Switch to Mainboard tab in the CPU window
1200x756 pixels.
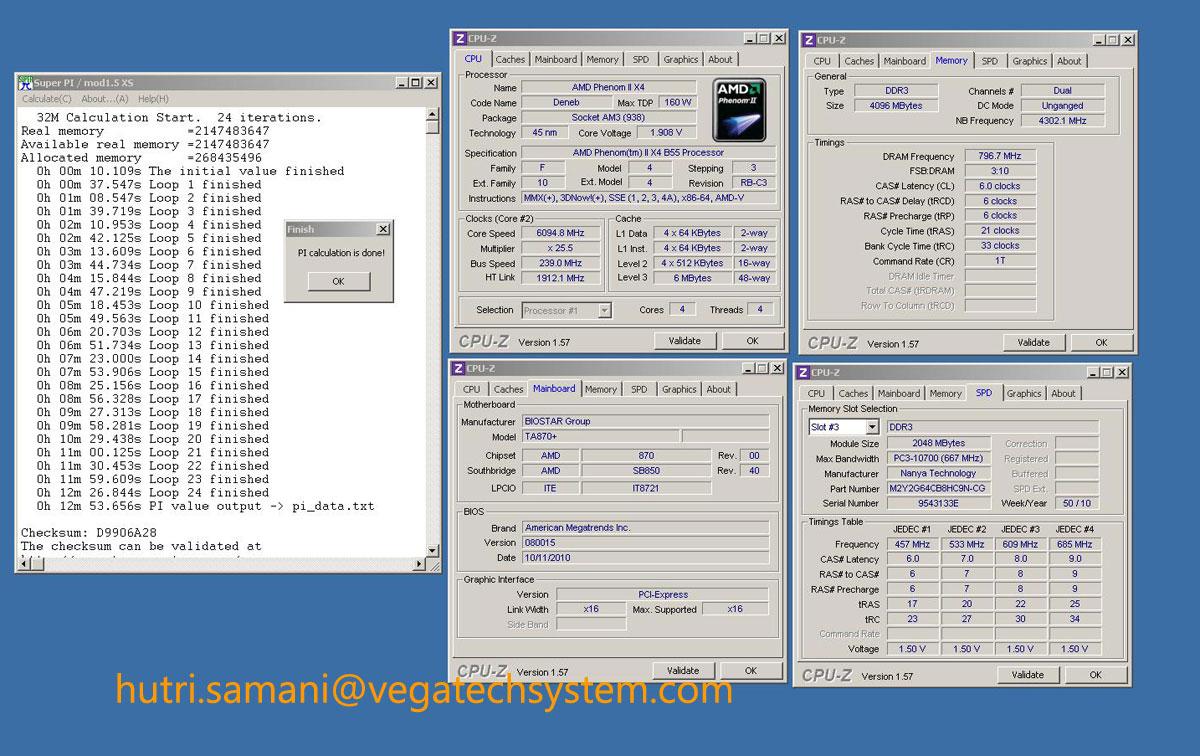pos(555,60)
